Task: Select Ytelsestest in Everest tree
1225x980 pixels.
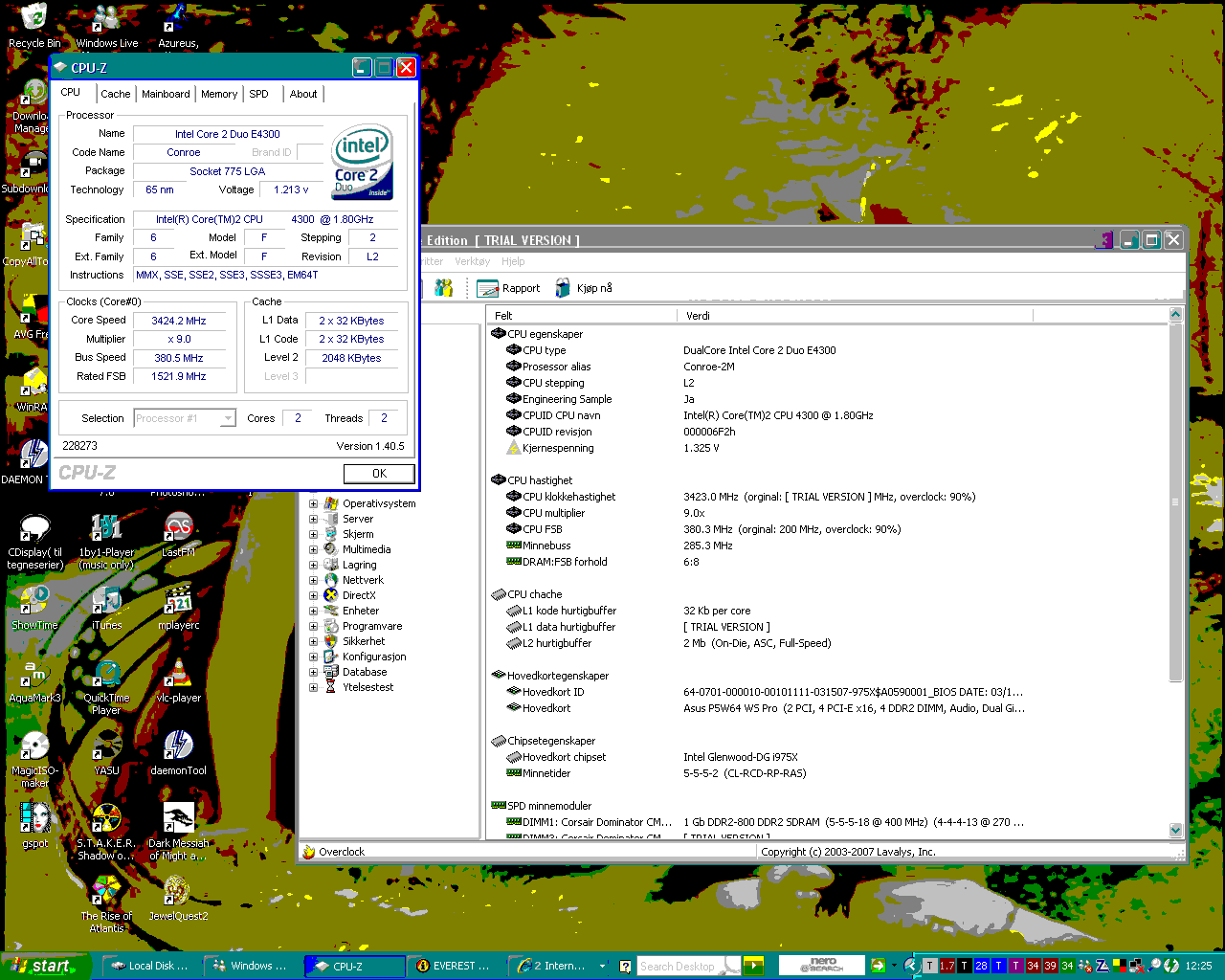Action: [x=368, y=687]
